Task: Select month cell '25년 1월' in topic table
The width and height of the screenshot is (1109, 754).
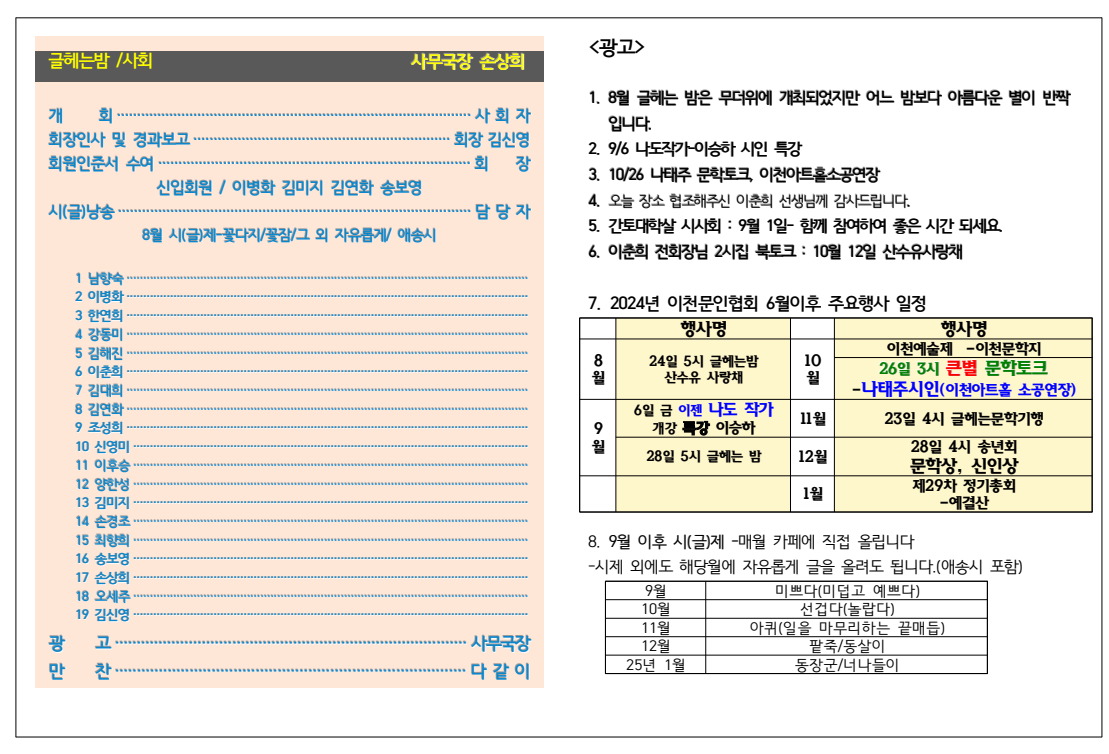Action: pos(655,665)
